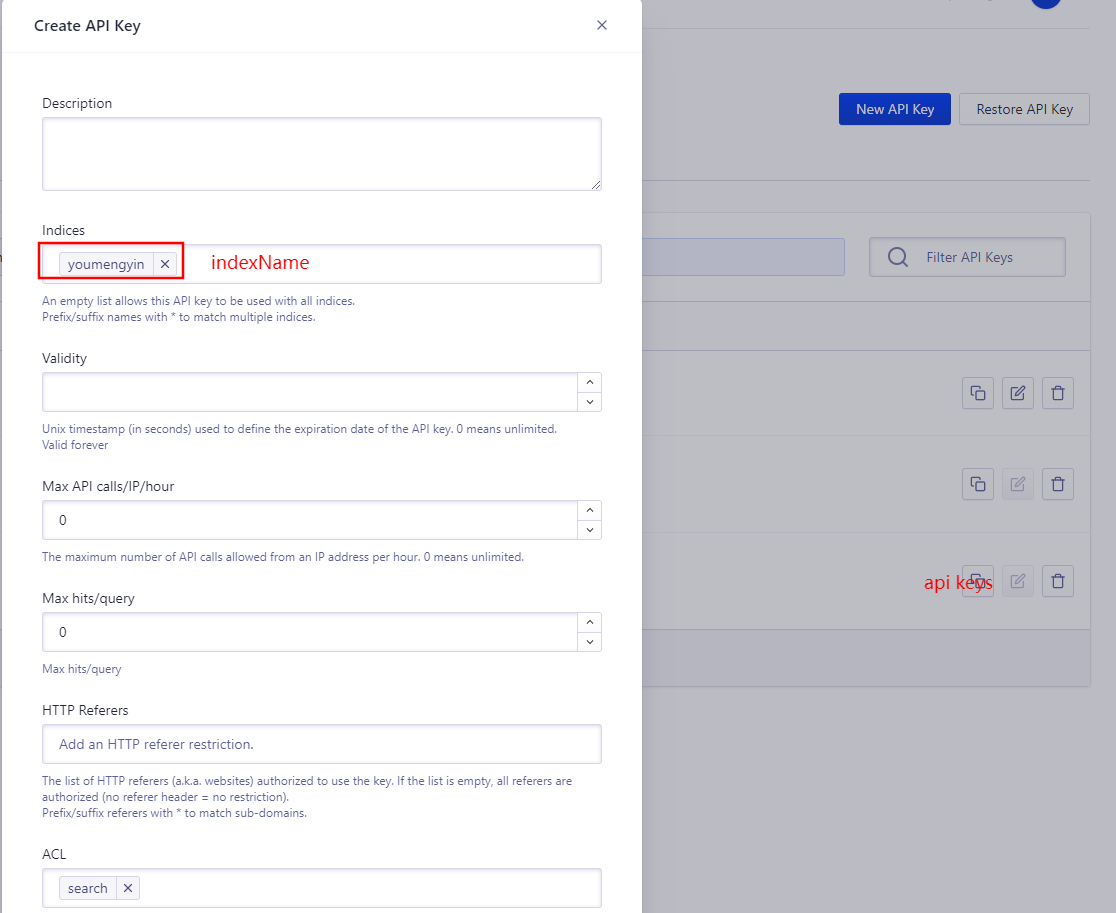Increment Max API calls/IP/hour stepper
The height and width of the screenshot is (913, 1116).
click(589, 510)
